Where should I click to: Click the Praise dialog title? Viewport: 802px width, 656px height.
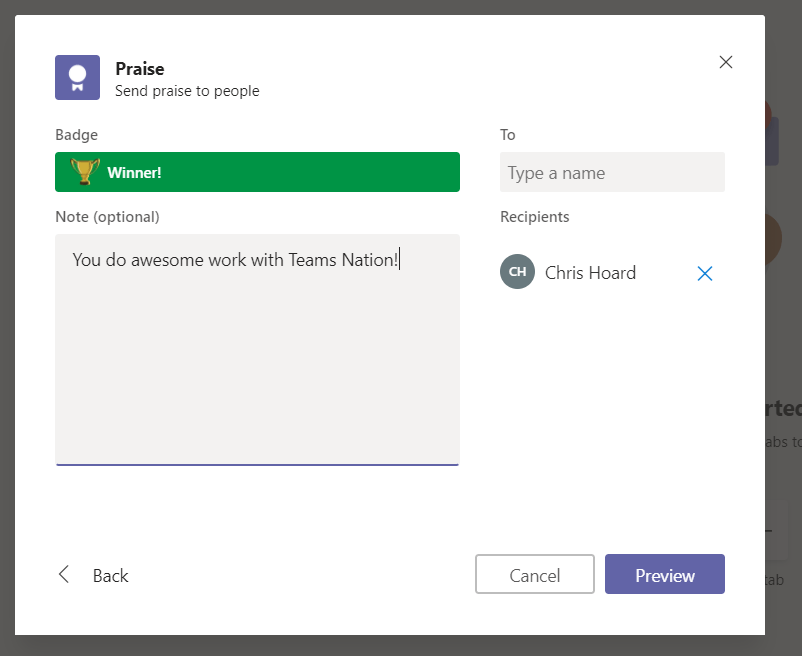click(140, 68)
